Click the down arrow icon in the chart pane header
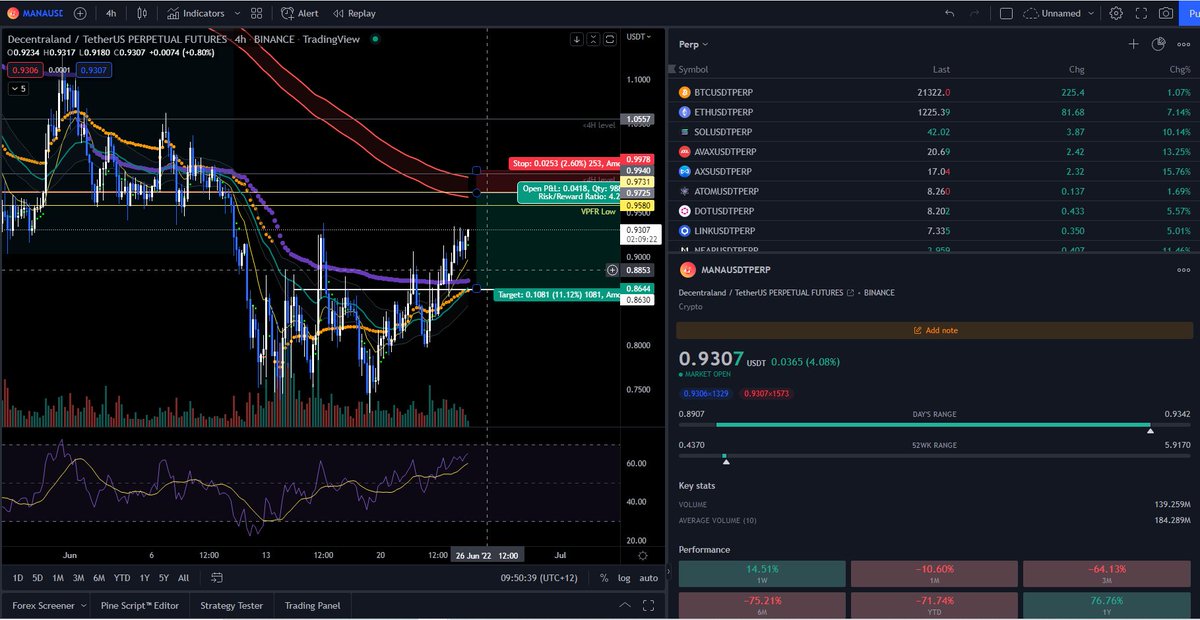The image size is (1200, 620). click(x=577, y=39)
